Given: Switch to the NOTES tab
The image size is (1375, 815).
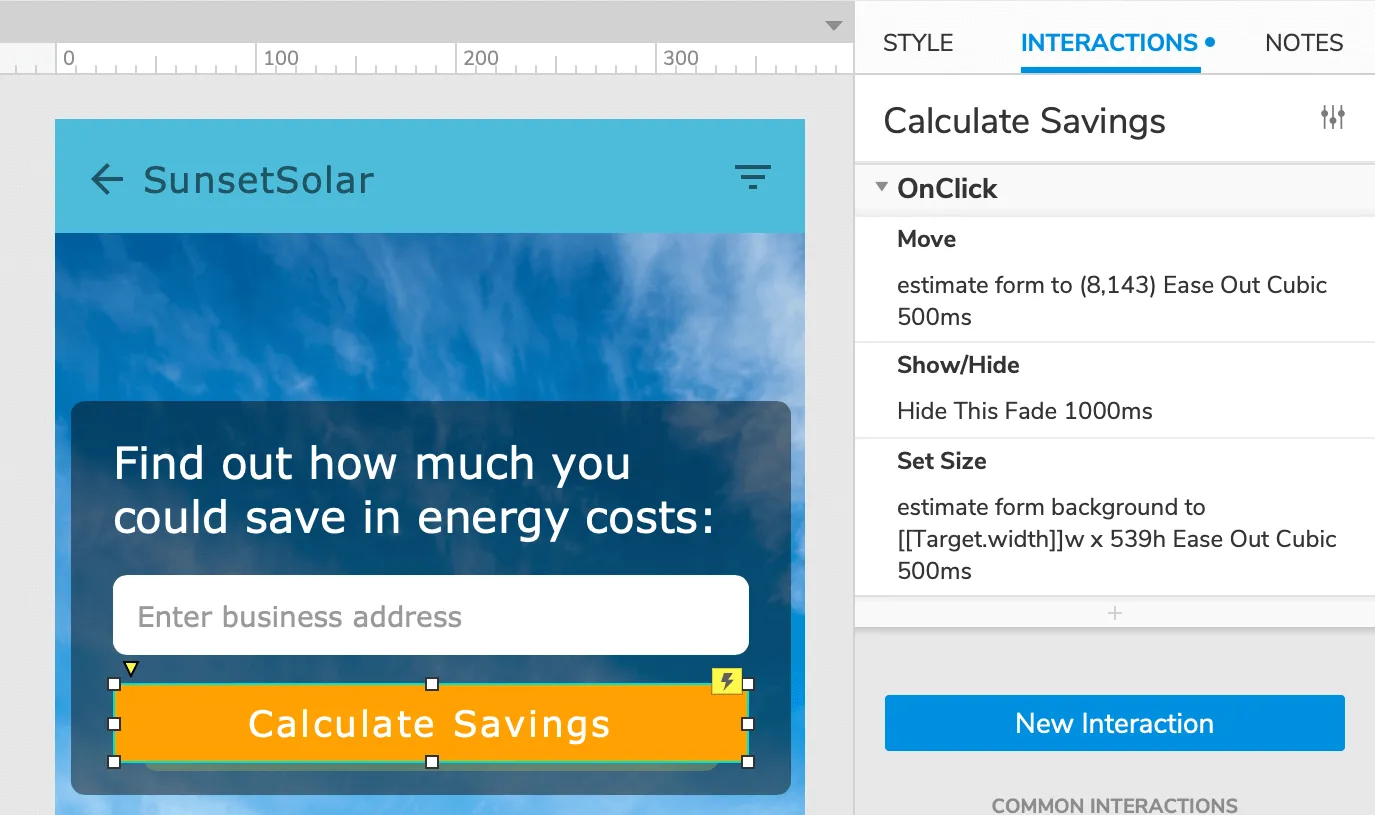Looking at the screenshot, I should (x=1304, y=43).
